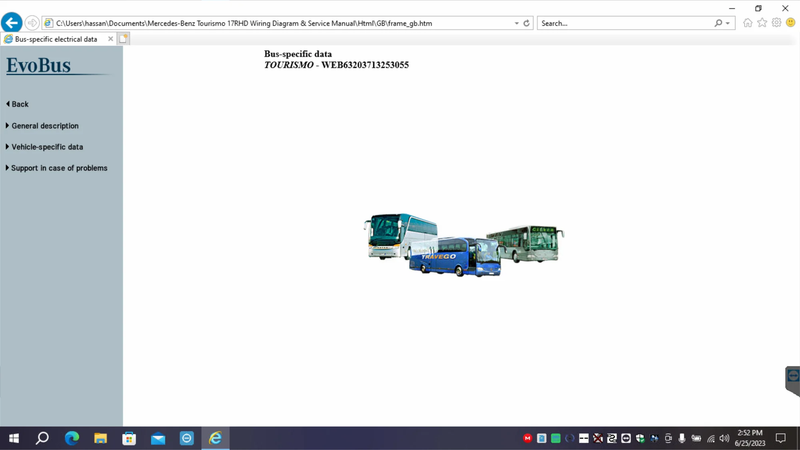Open the Favorites star icon
800x450 pixels.
click(x=762, y=23)
